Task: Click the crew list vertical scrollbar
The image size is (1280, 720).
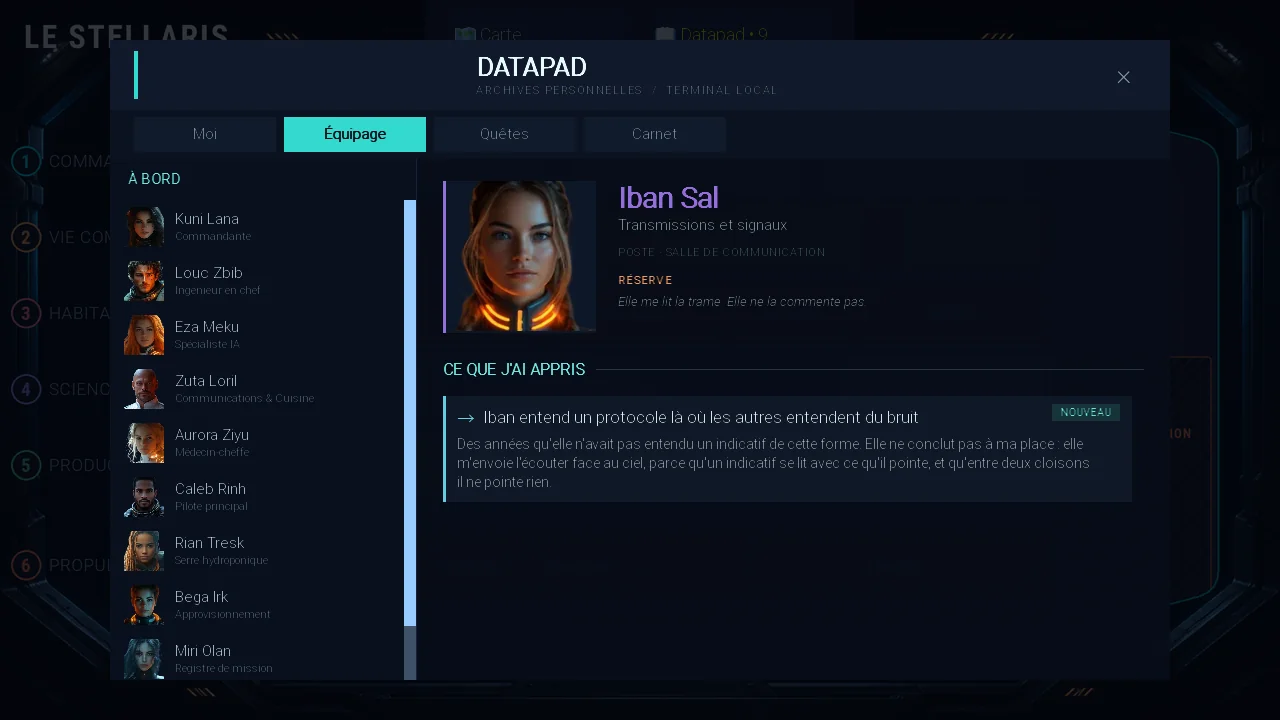Action: point(410,440)
